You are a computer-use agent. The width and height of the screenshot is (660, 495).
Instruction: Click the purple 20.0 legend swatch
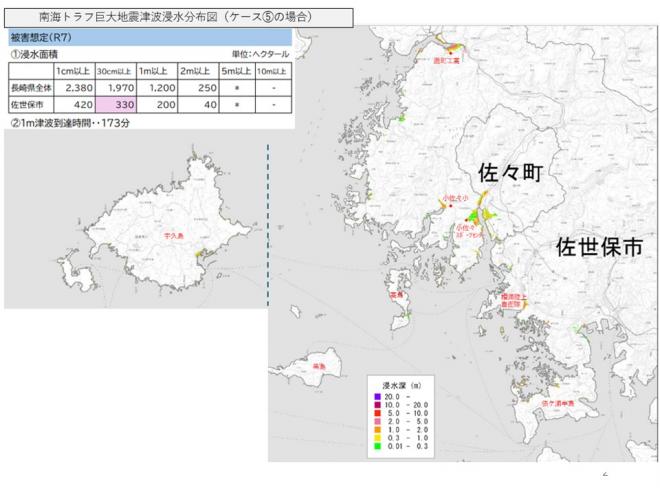click(377, 397)
